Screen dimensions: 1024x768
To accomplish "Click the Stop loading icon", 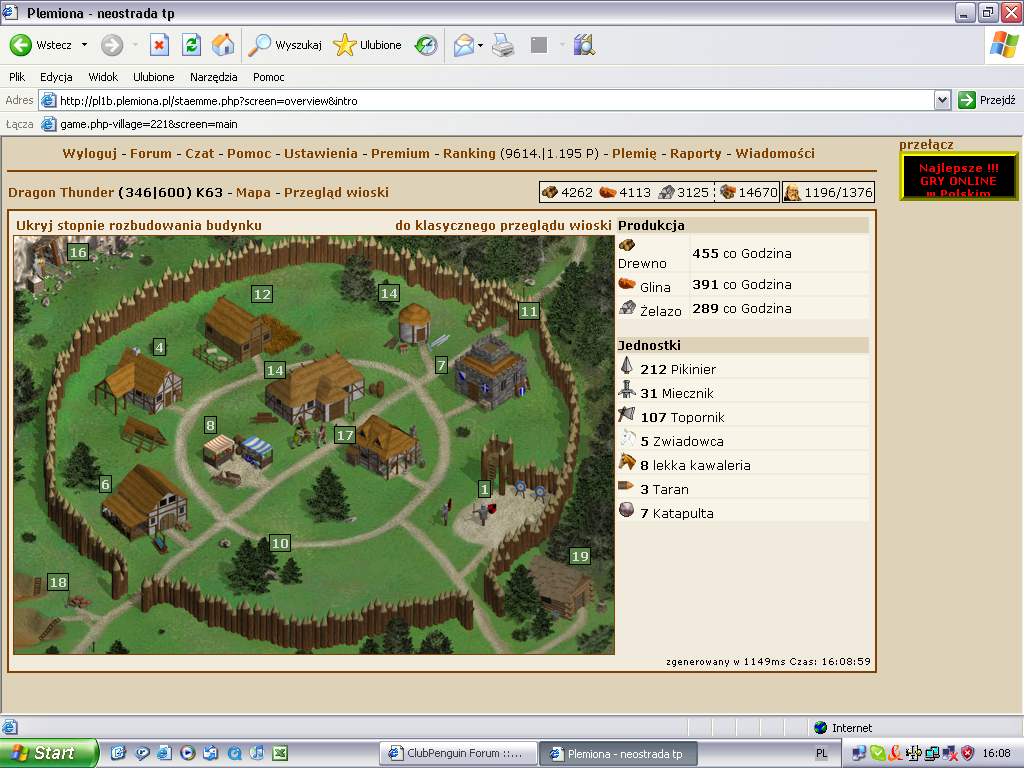I will pyautogui.click(x=159, y=45).
